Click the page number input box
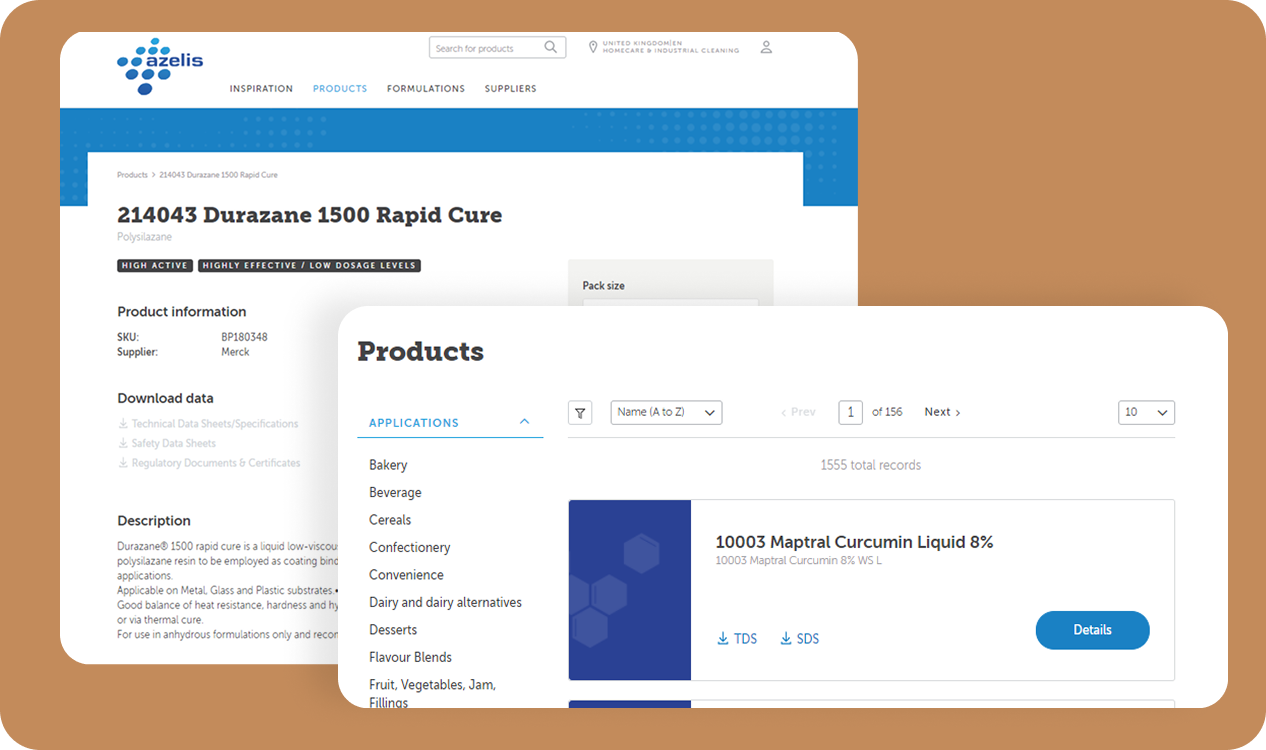The height and width of the screenshot is (750, 1266). click(x=850, y=412)
